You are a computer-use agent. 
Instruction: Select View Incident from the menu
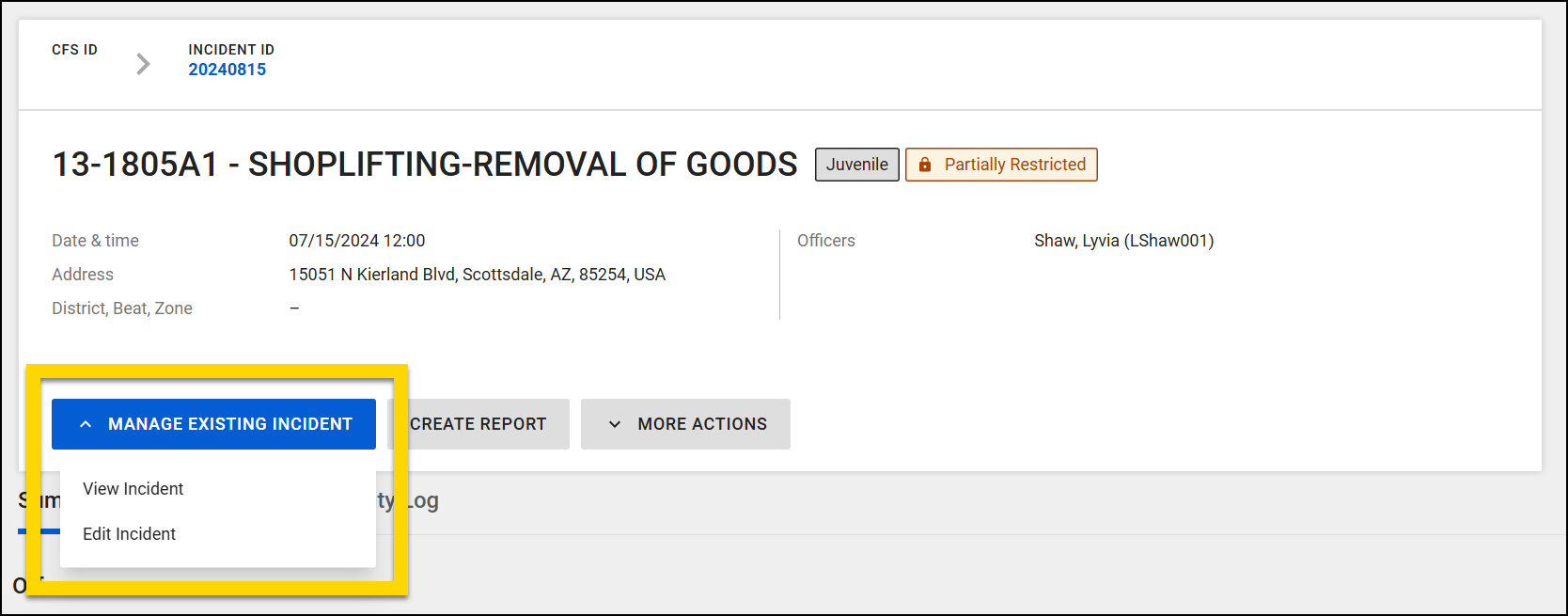pos(133,489)
